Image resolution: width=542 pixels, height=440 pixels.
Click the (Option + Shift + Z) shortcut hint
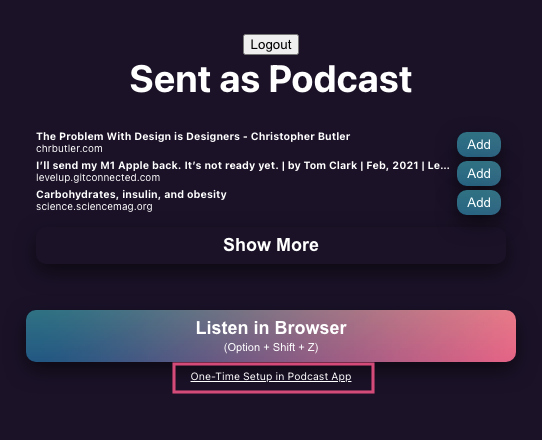pos(271,347)
